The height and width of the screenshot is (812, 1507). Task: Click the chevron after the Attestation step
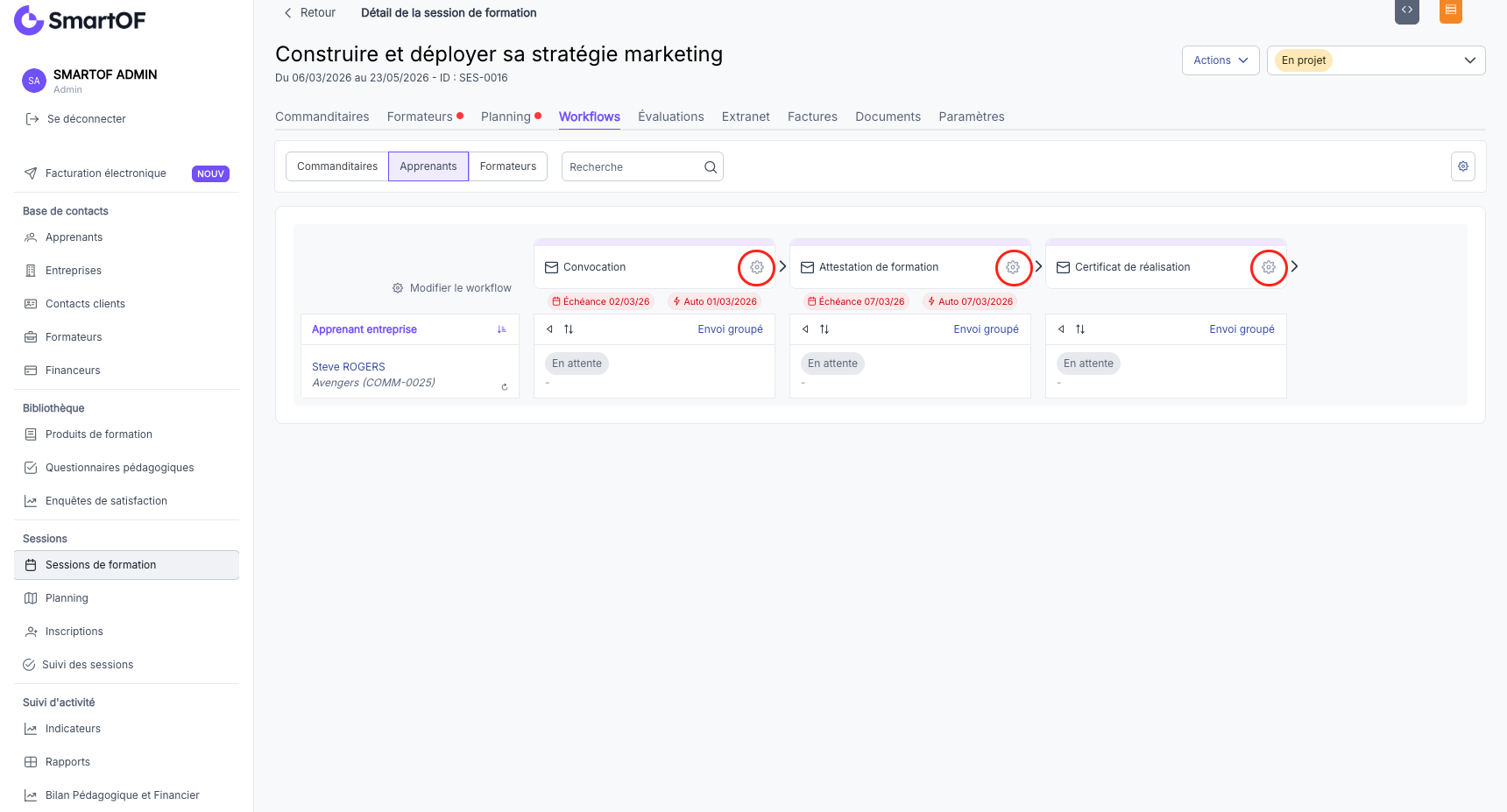1038,266
